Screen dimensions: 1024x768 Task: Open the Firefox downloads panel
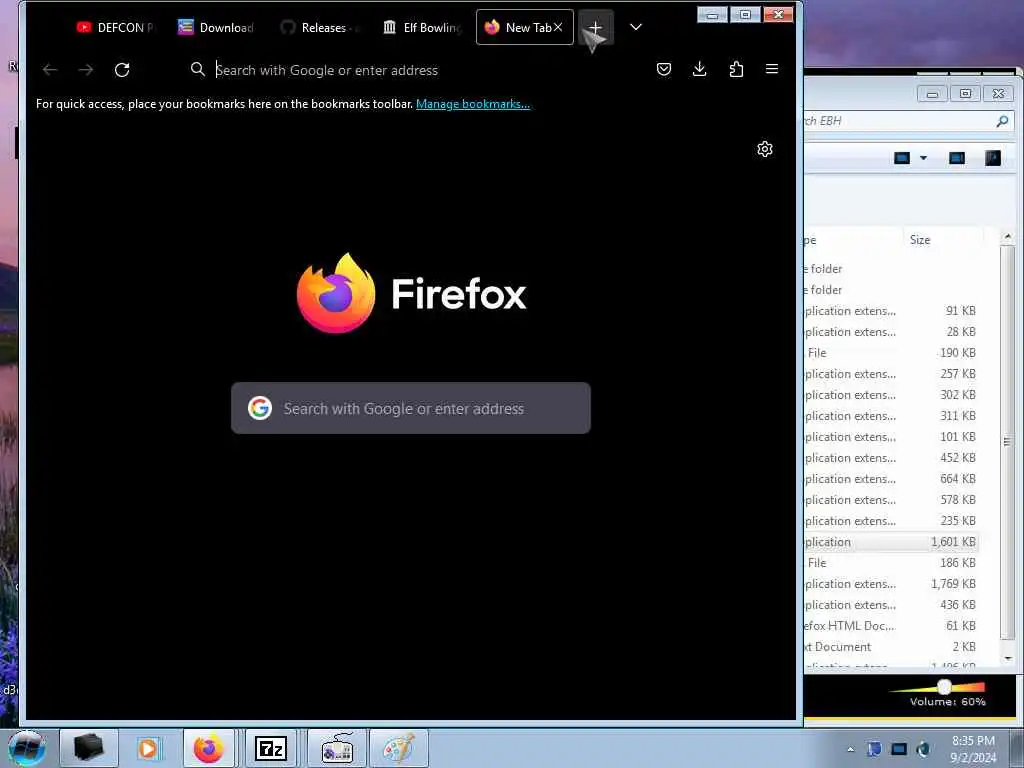(x=699, y=69)
